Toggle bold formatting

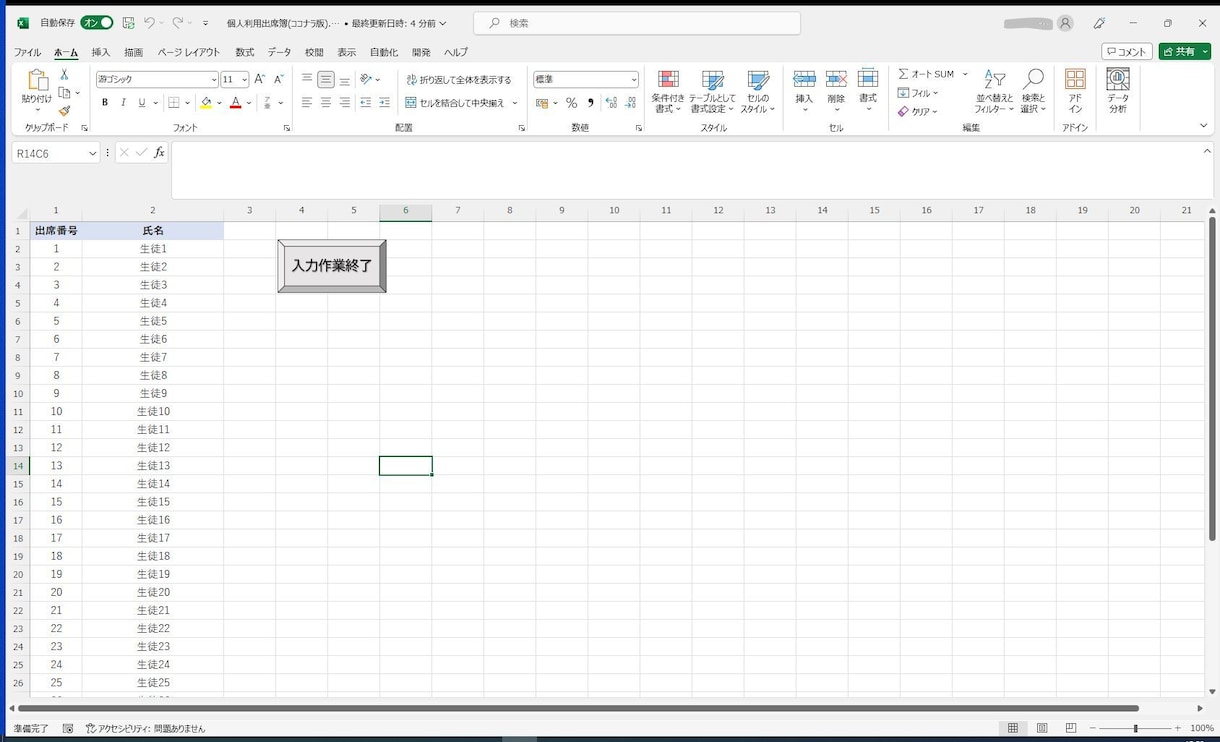click(x=105, y=103)
